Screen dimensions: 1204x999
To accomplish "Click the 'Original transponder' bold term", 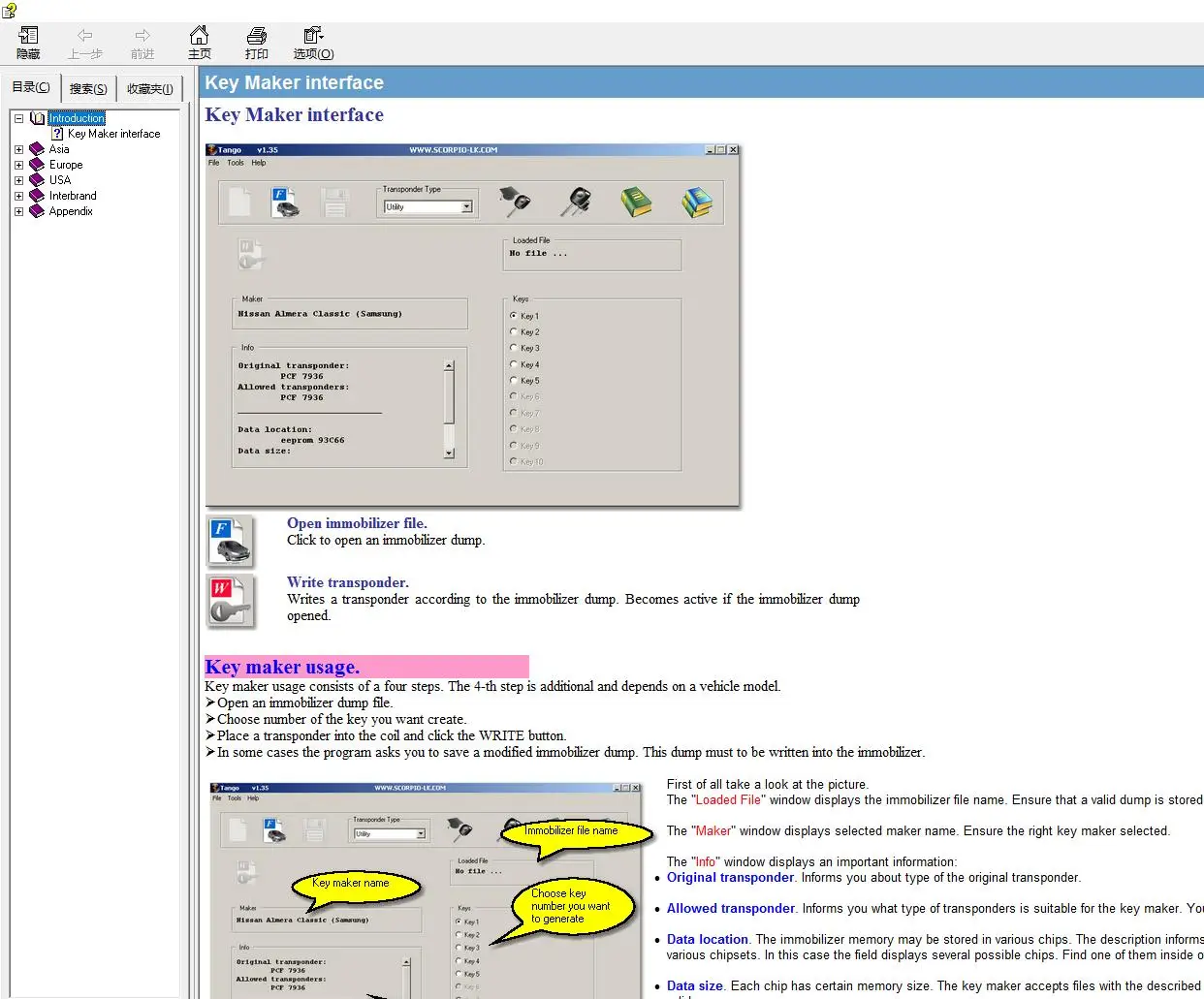I will pyautogui.click(x=730, y=878).
